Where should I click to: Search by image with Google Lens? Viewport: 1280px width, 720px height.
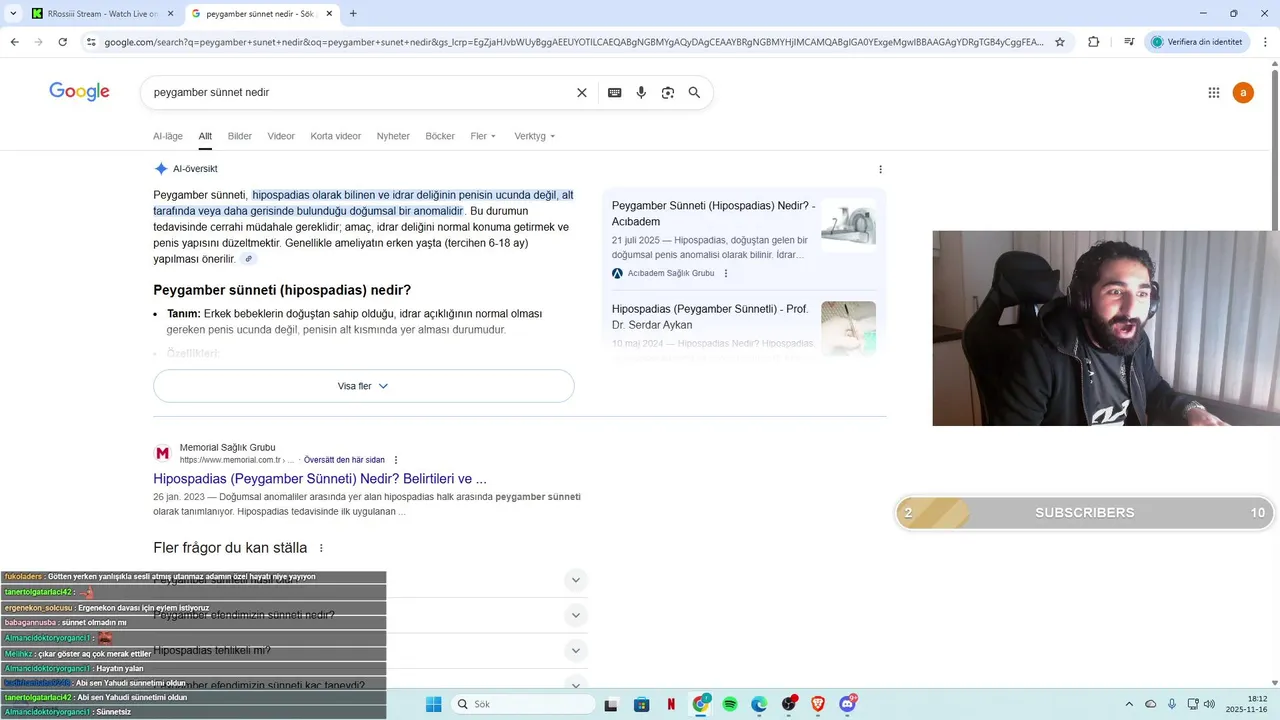[x=668, y=92]
